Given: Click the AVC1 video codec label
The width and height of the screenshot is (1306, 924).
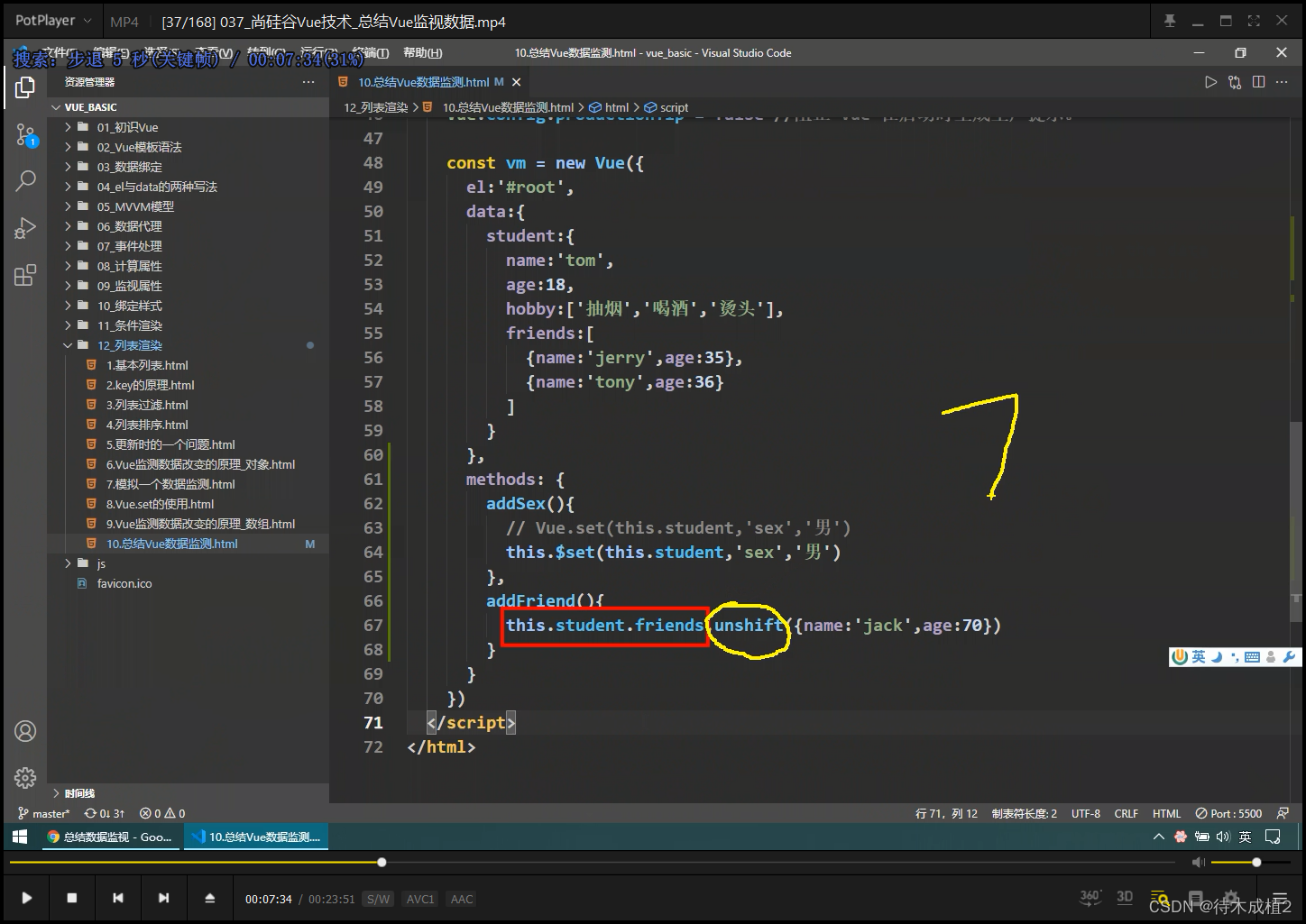Looking at the screenshot, I should (420, 899).
